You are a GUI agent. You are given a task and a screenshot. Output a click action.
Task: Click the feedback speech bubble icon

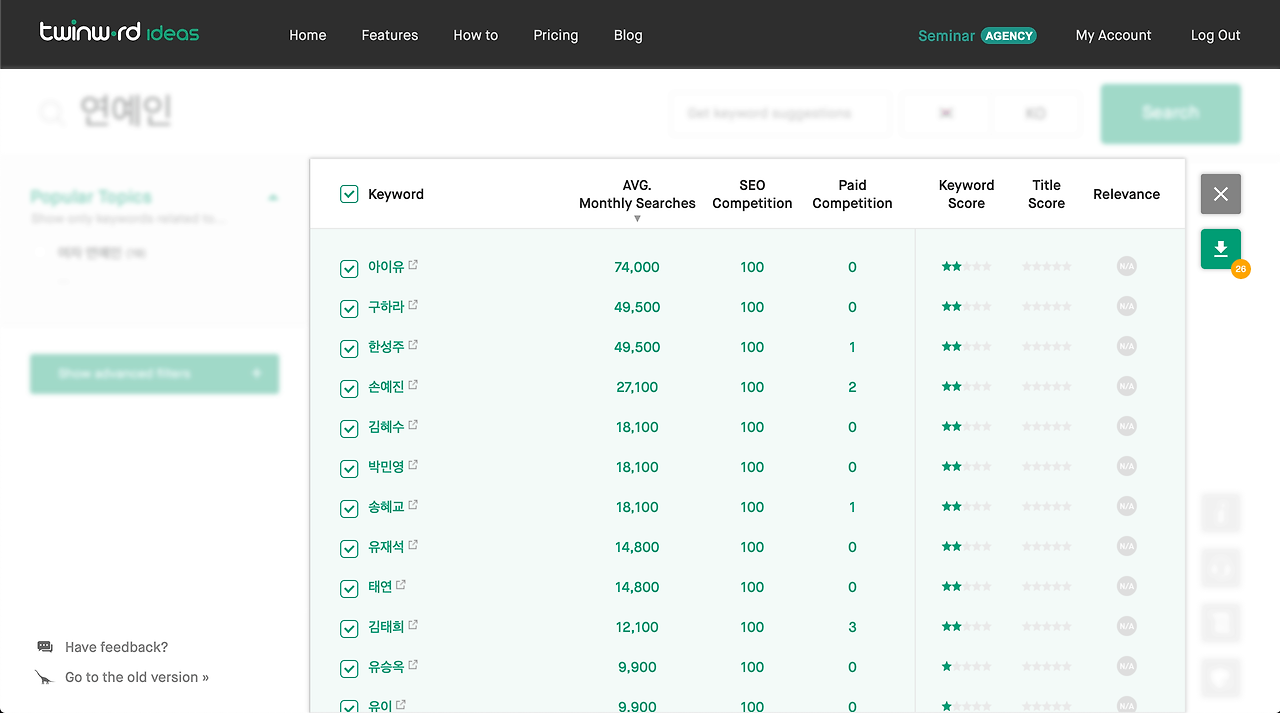pyautogui.click(x=45, y=647)
